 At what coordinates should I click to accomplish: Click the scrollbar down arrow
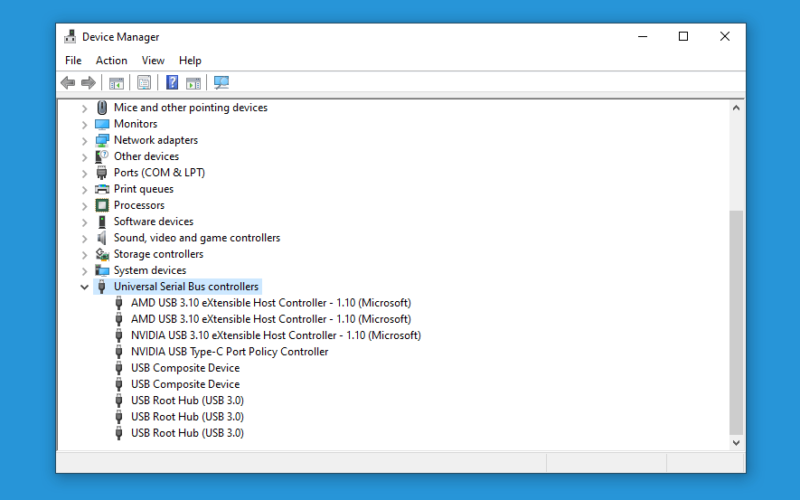[736, 442]
